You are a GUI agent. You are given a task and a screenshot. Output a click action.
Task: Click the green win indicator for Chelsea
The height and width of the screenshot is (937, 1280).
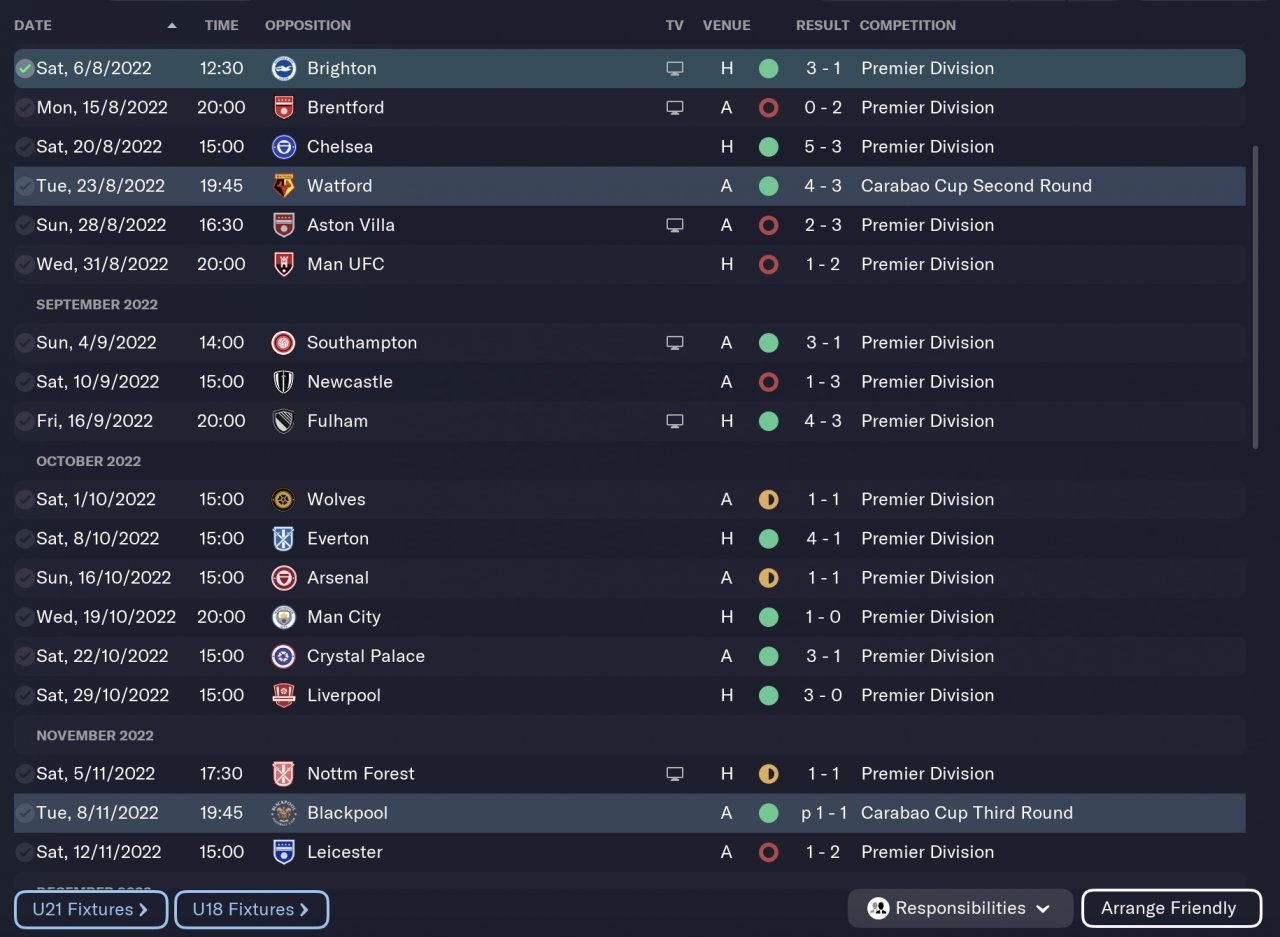(768, 147)
